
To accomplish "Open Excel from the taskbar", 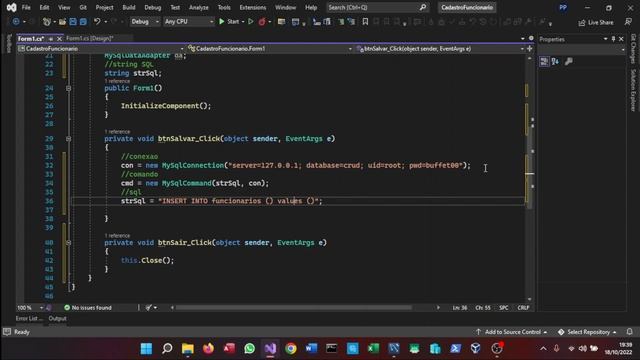I will 373,348.
